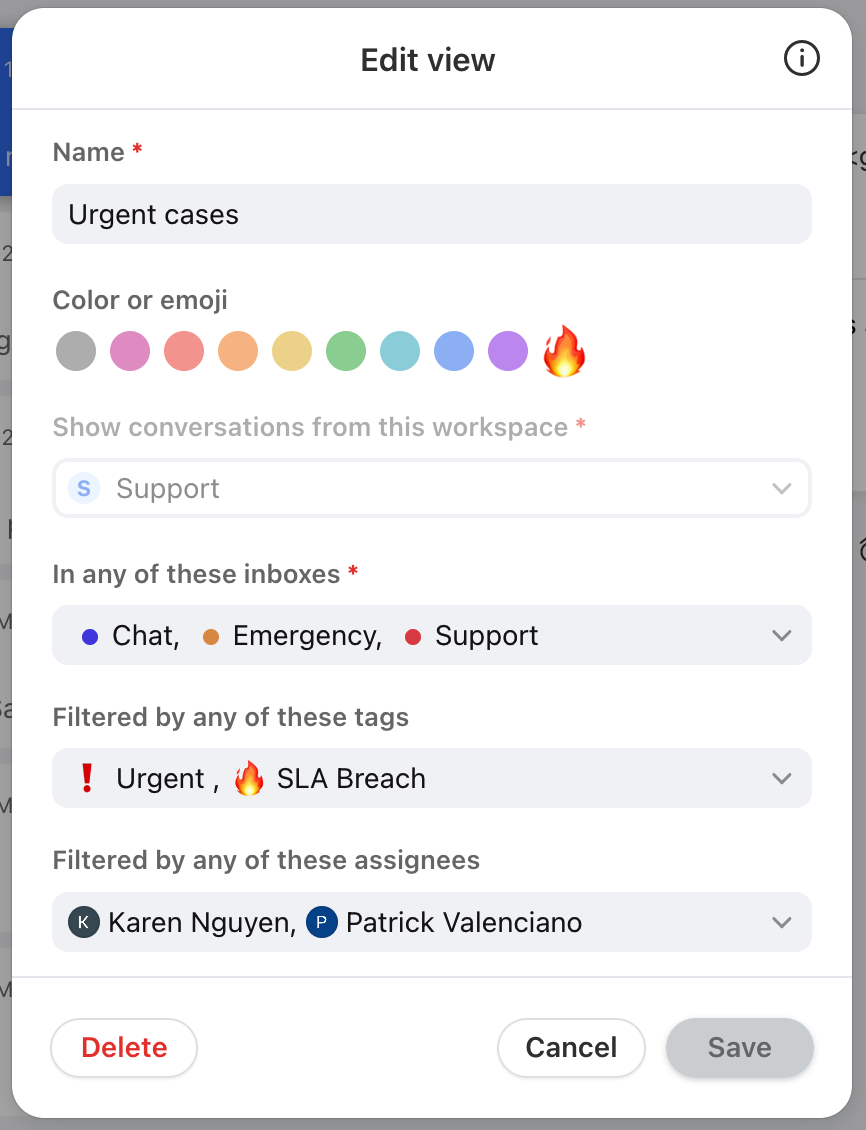
Task: Expand the tags filter dropdown
Action: [432, 778]
